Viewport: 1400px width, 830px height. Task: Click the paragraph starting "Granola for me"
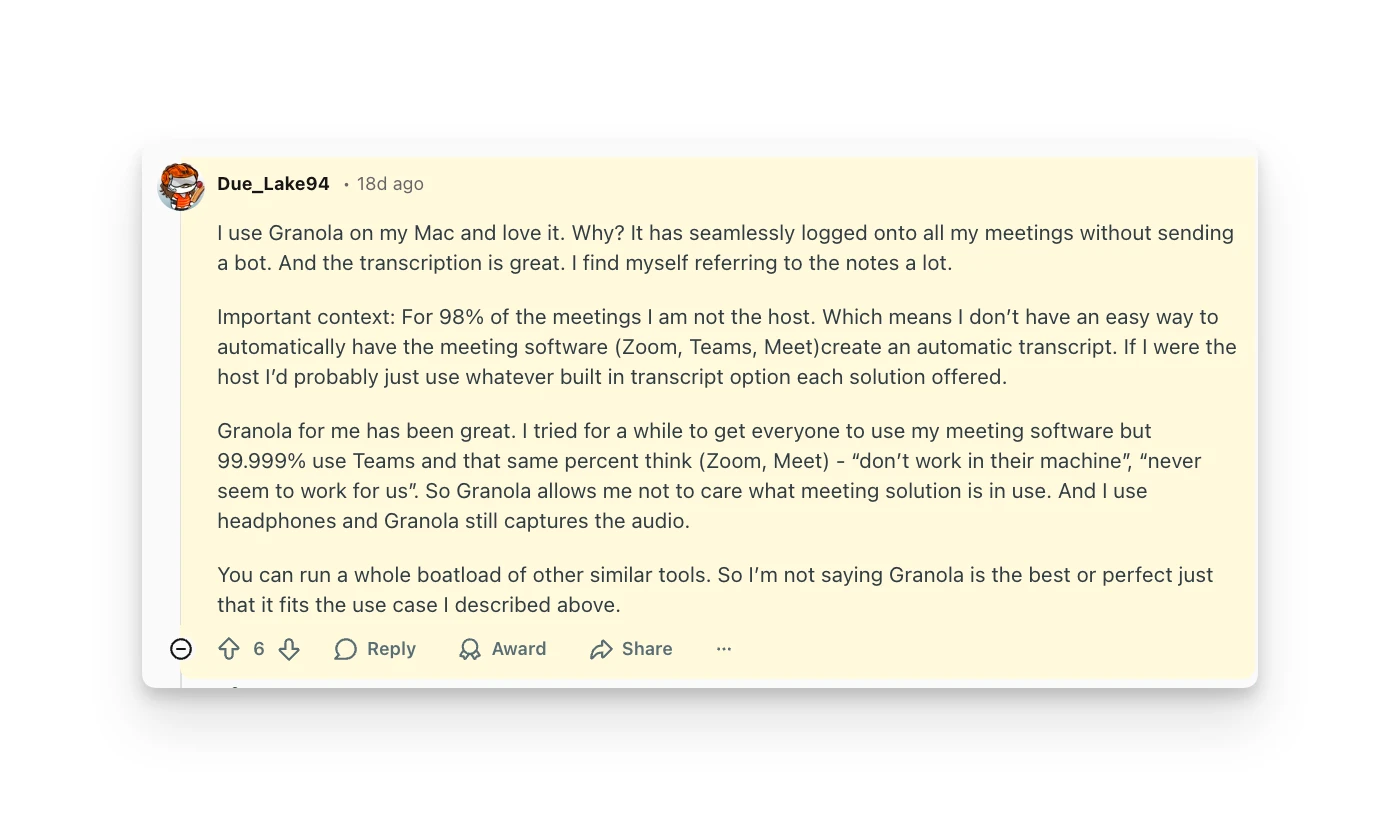(709, 476)
